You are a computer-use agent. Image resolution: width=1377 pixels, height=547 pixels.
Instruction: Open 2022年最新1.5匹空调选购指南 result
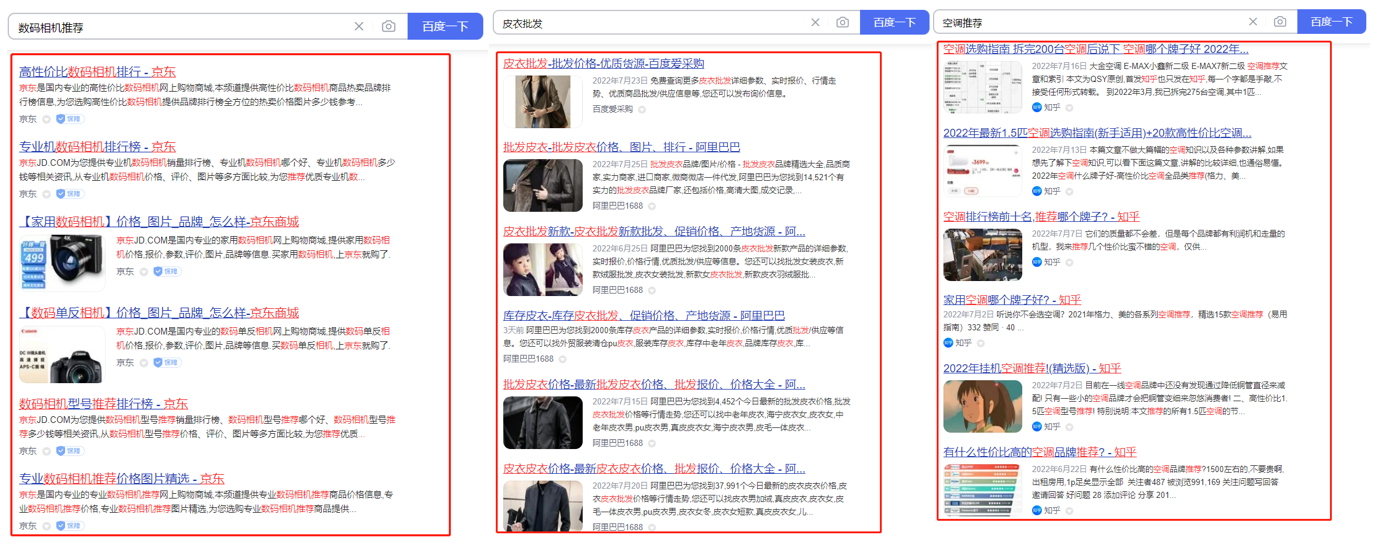(1097, 133)
